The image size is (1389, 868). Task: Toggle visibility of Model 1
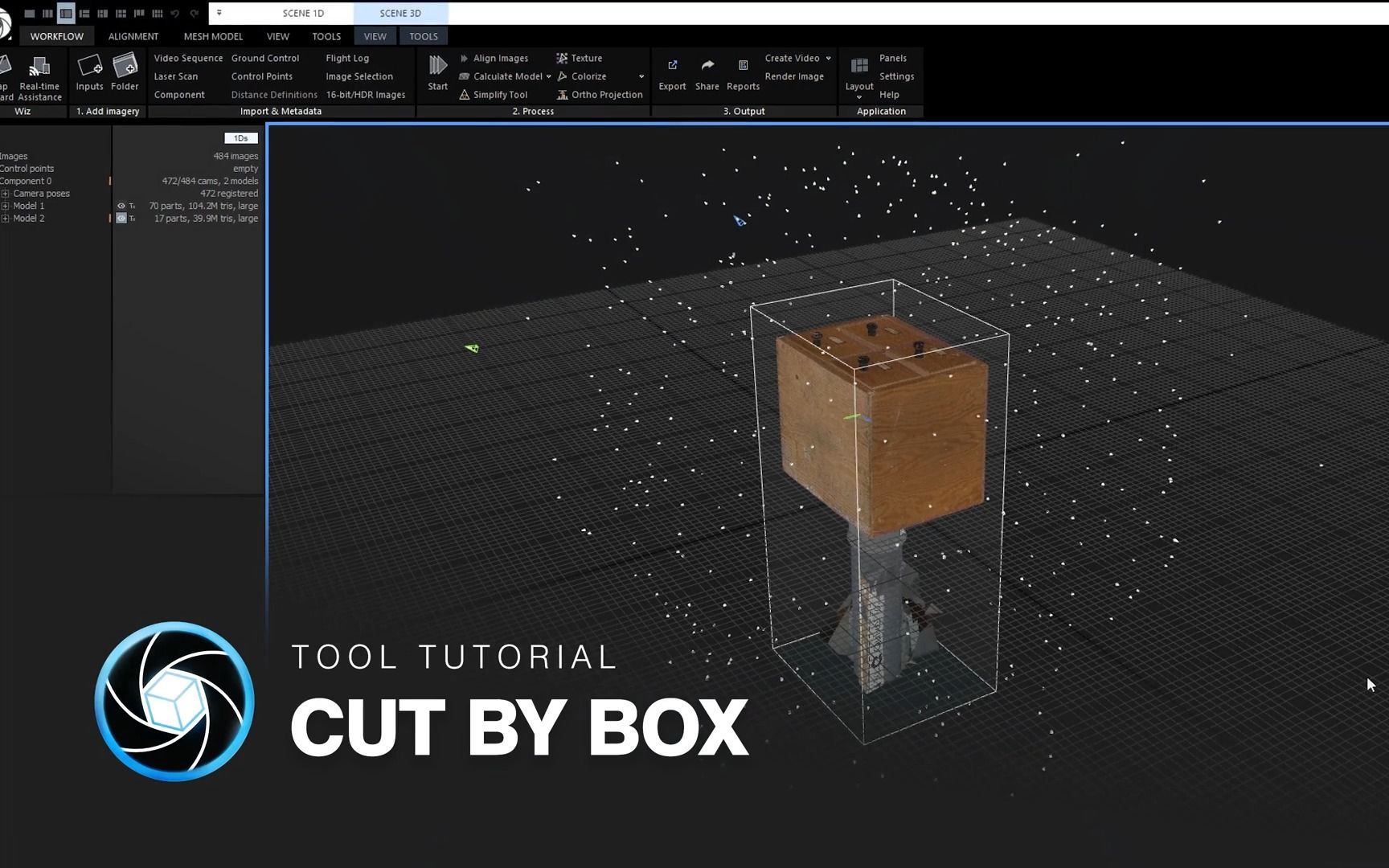point(121,206)
